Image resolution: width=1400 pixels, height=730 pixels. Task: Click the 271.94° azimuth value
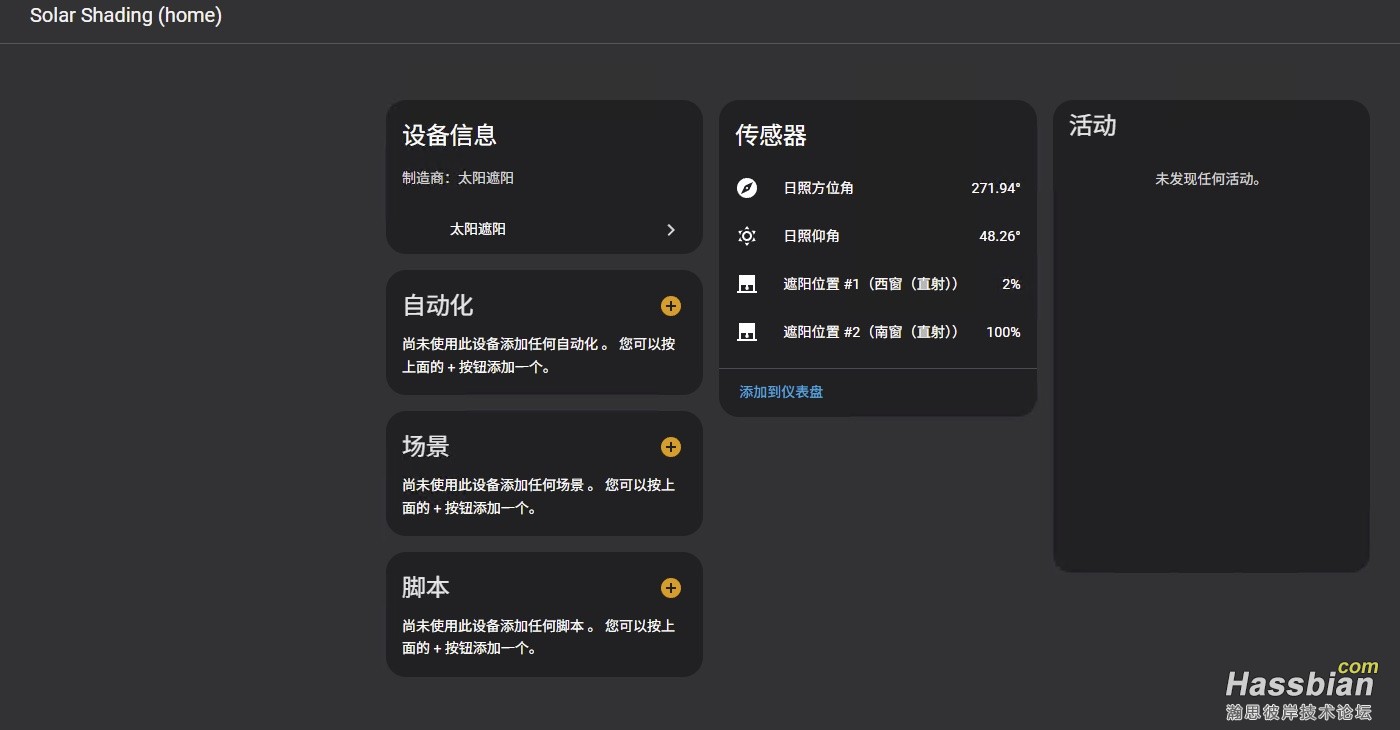click(x=996, y=188)
